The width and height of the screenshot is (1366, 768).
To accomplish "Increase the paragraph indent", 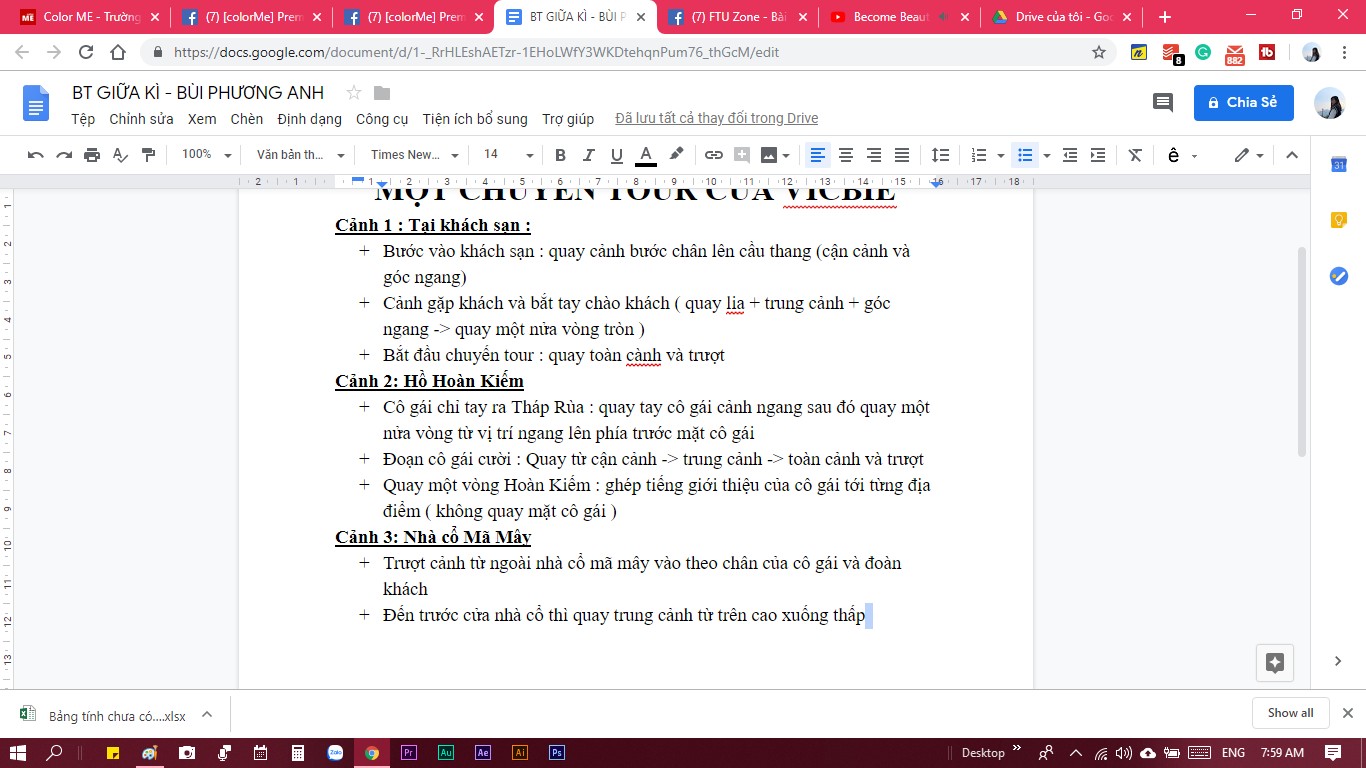I will [1098, 155].
